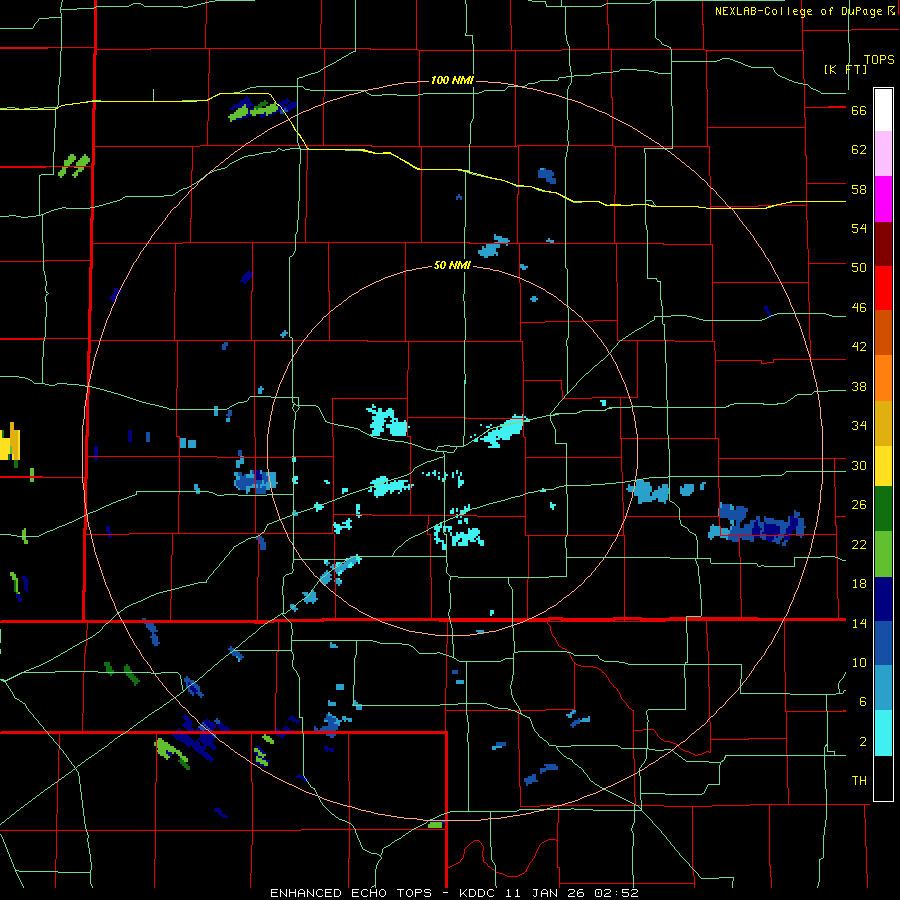This screenshot has width=900, height=900.
Task: Click the green echo near top-left yellow line
Action: click(x=253, y=110)
